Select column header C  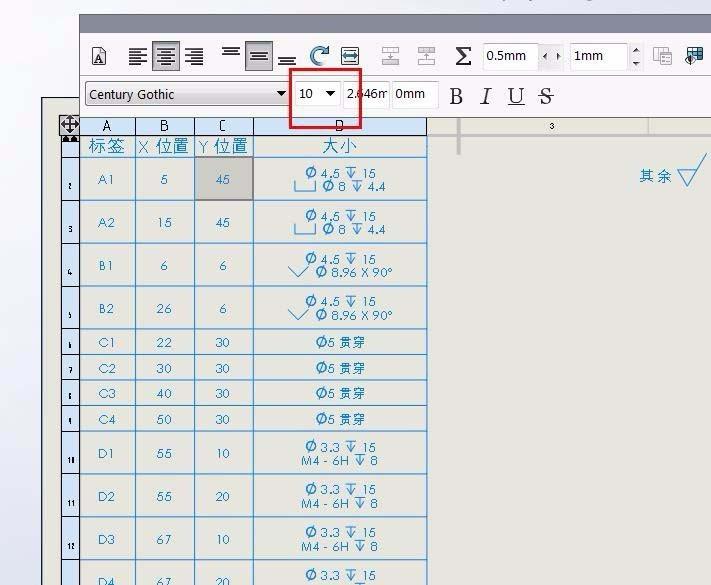(x=224, y=126)
